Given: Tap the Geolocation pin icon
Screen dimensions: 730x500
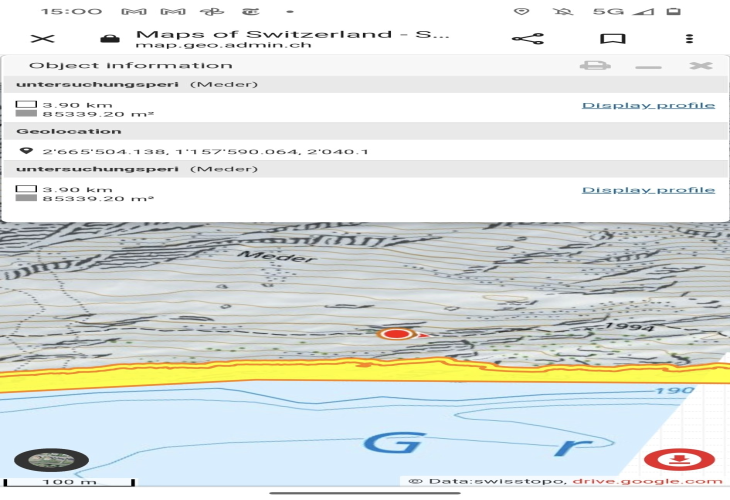Looking at the screenshot, I should click(x=25, y=152).
